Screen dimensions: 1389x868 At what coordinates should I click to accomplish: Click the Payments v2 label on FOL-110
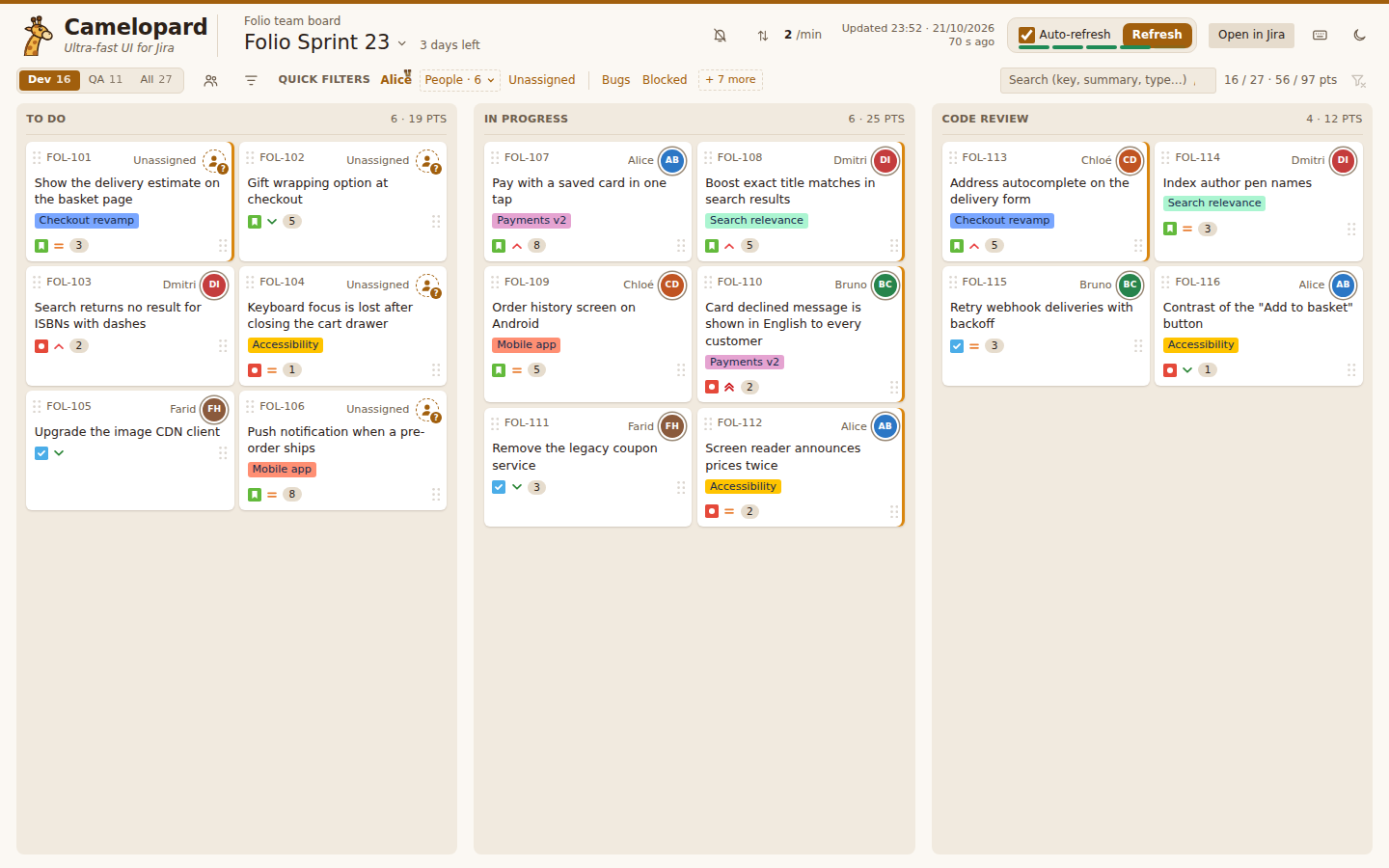click(x=745, y=363)
